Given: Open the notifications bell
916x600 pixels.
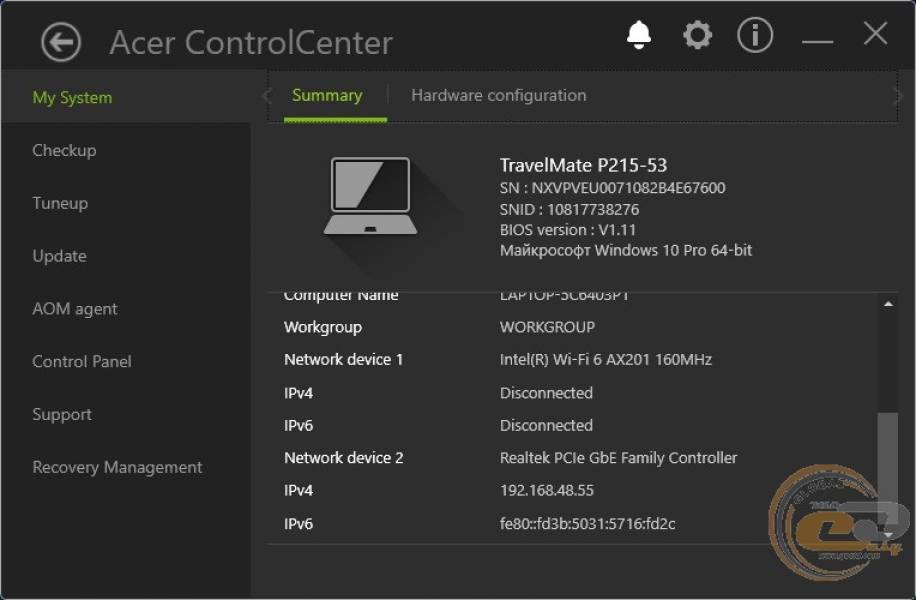Looking at the screenshot, I should pos(639,35).
